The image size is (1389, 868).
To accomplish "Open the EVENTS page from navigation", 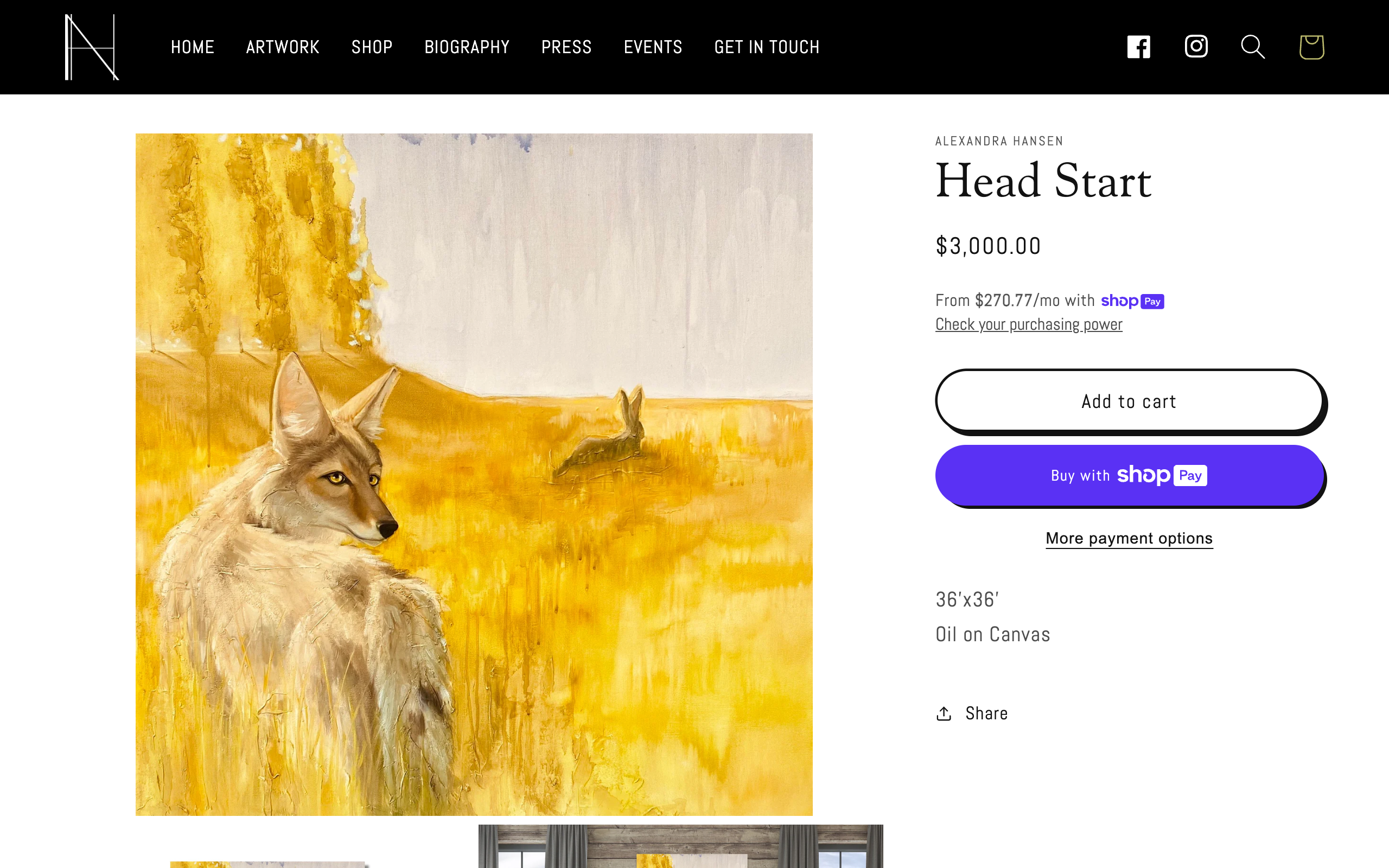I will 653,47.
